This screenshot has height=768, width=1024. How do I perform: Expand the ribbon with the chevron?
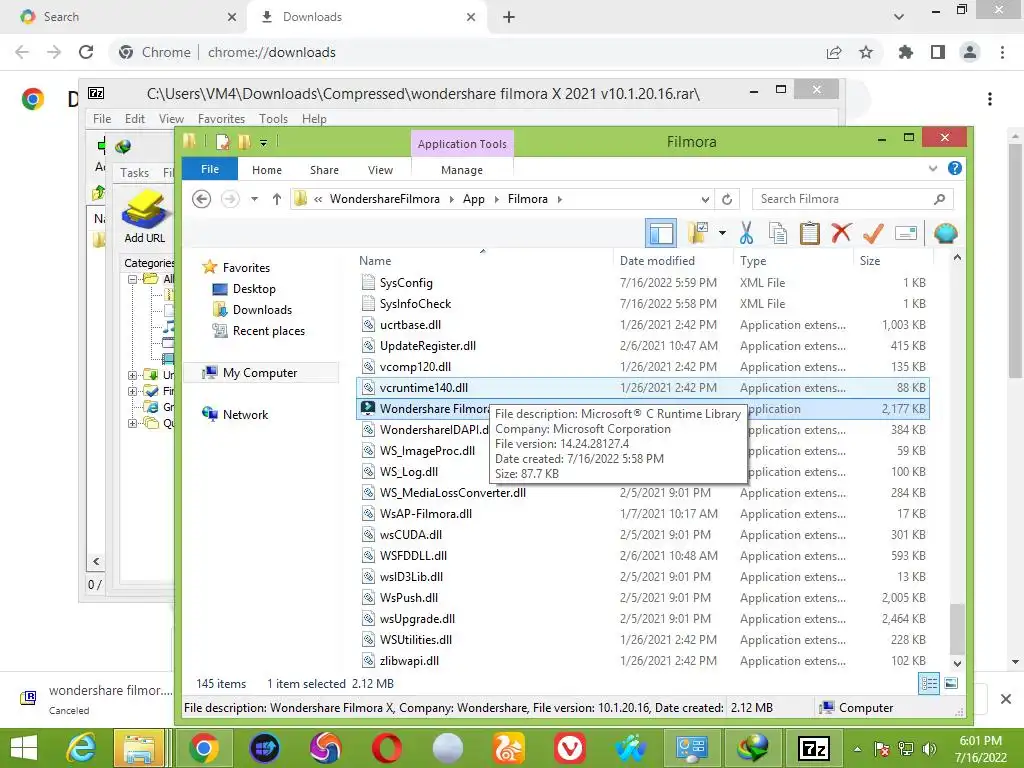[933, 168]
